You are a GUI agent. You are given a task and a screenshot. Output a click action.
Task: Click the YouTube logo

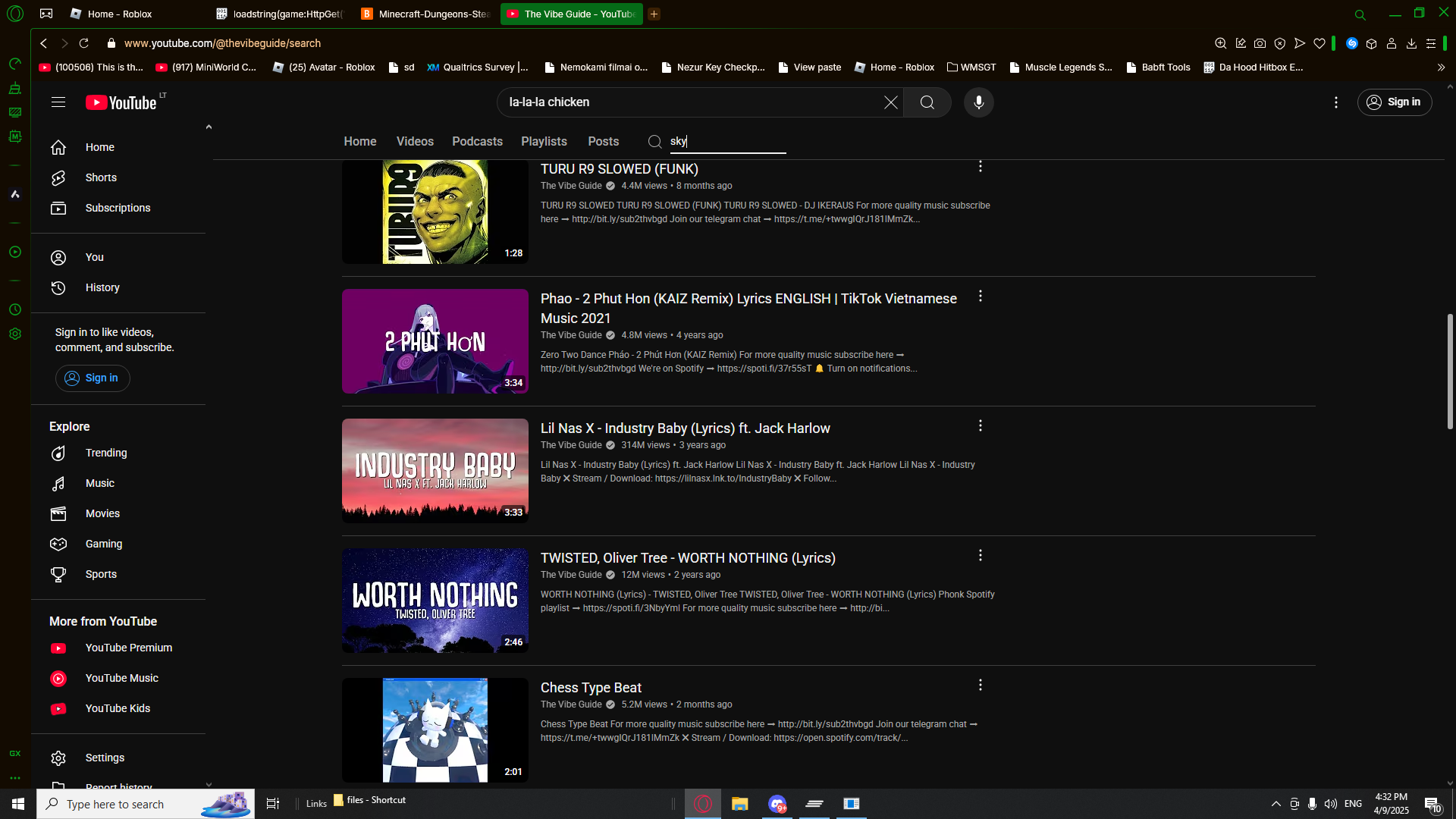pos(121,102)
